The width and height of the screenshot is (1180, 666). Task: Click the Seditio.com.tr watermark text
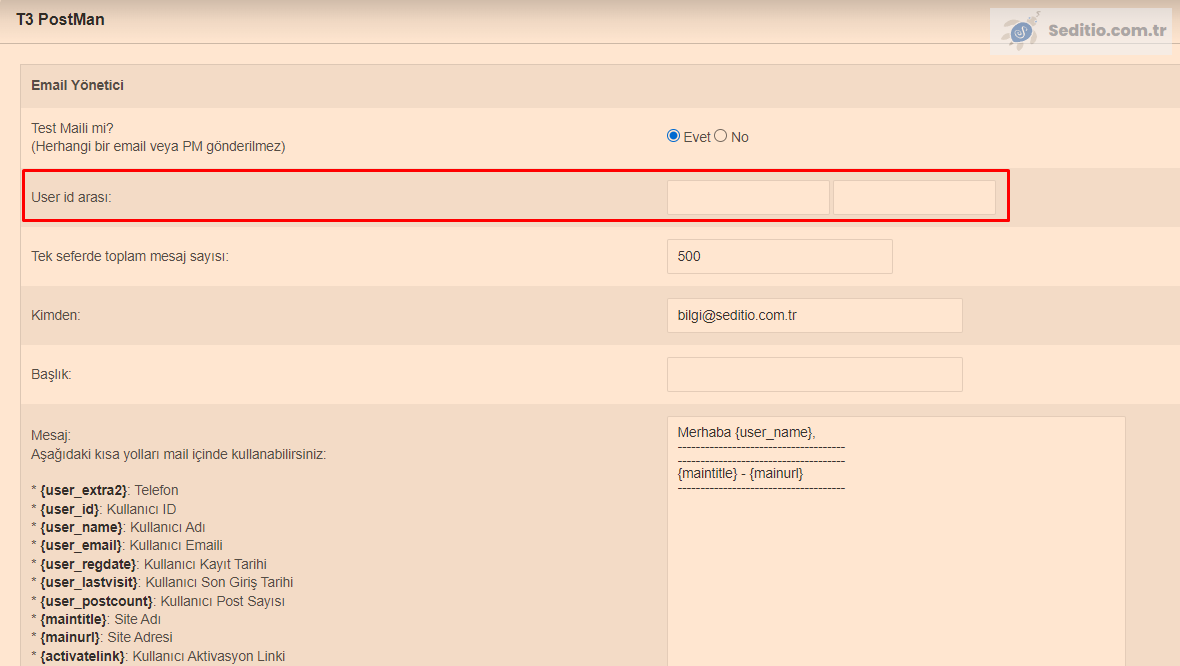coord(1107,30)
